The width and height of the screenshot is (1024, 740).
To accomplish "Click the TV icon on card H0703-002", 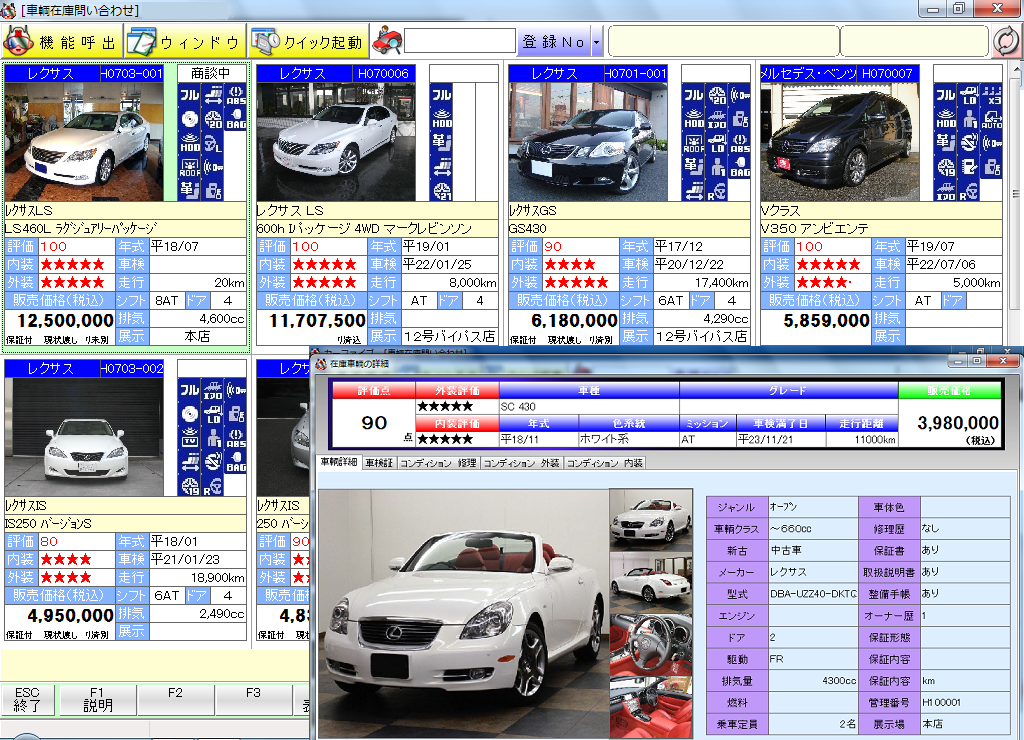I will 190,438.
